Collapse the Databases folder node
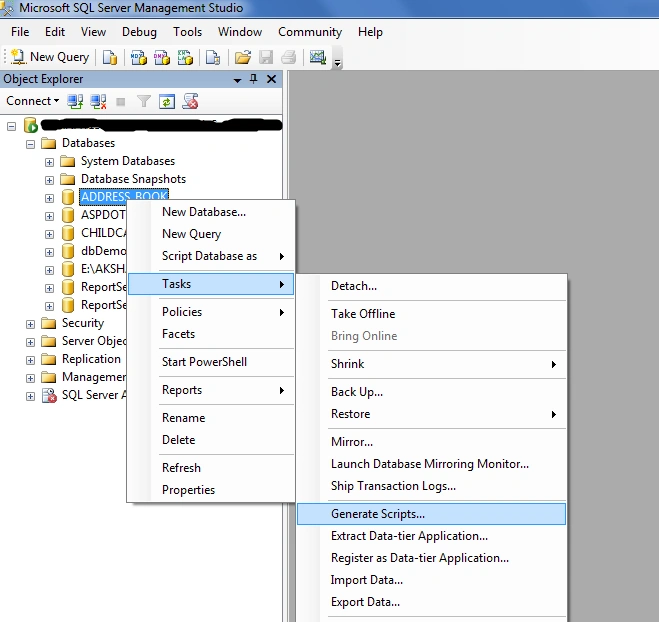This screenshot has height=622, width=659. (x=30, y=144)
